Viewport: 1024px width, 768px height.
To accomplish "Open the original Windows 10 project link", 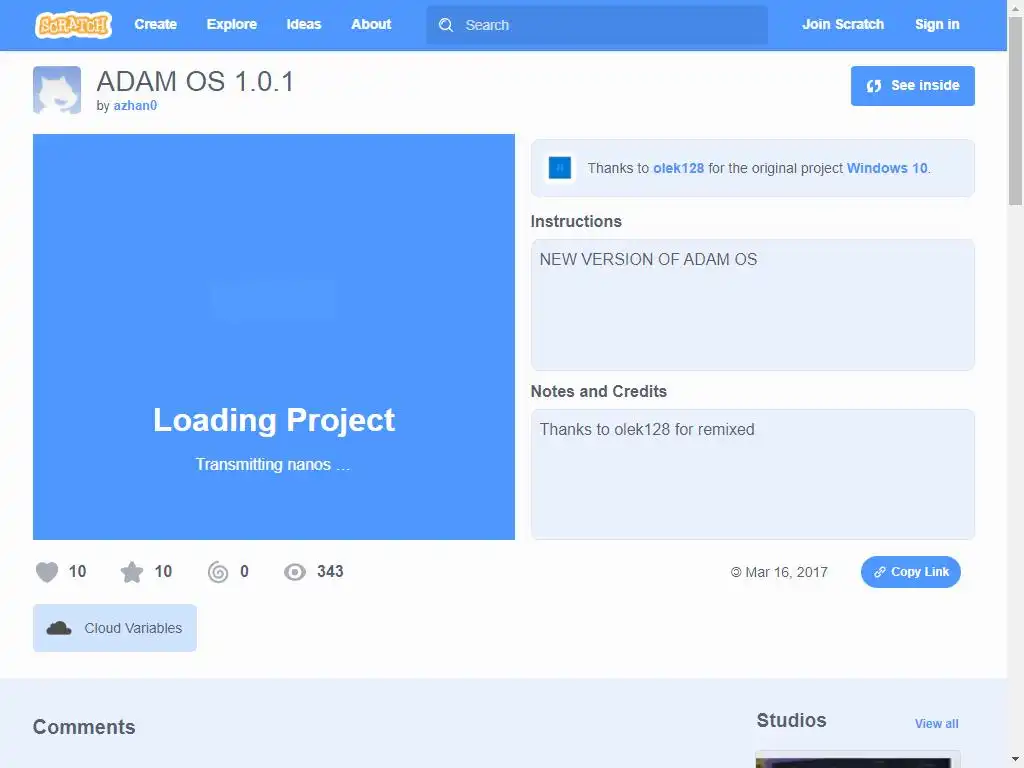I will click(x=887, y=168).
